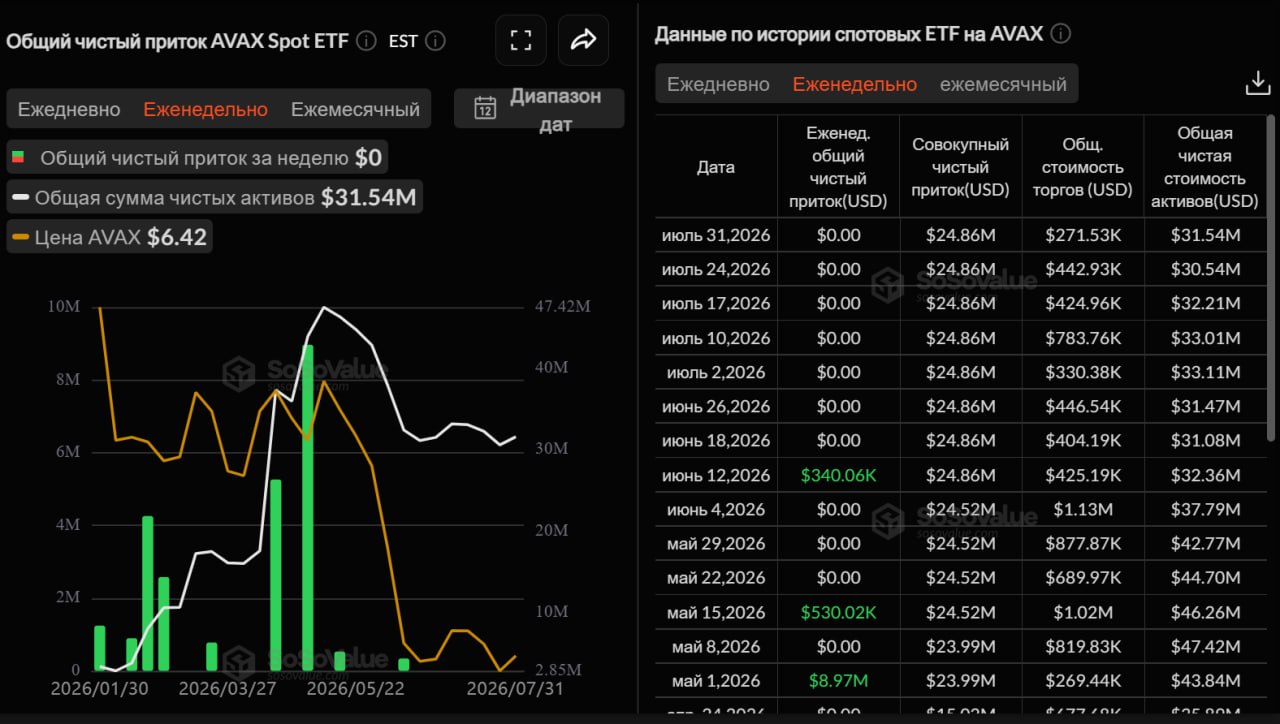Open the fullscreen chart view icon

[520, 40]
